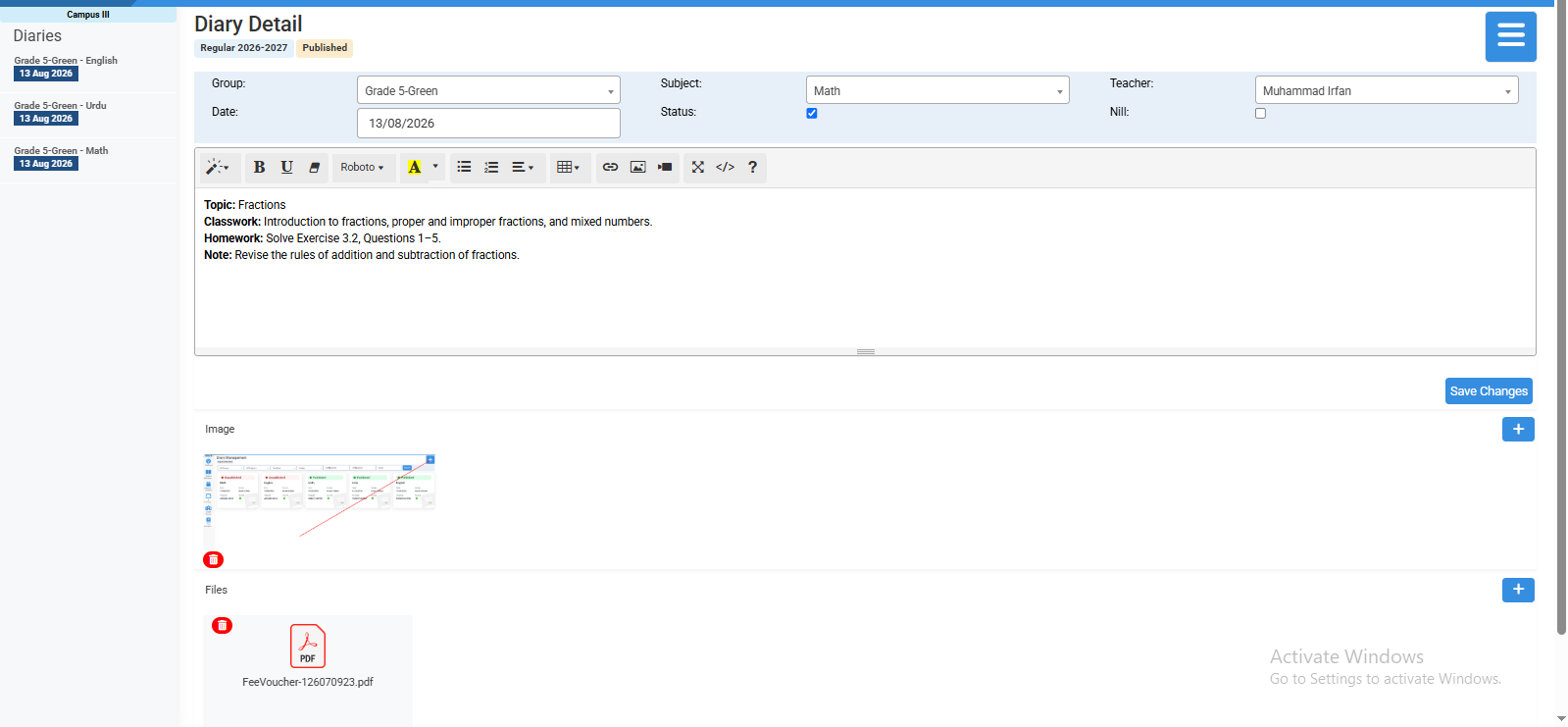This screenshot has height=727, width=1568.
Task: Delete the attached image with trash icon
Action: [213, 559]
